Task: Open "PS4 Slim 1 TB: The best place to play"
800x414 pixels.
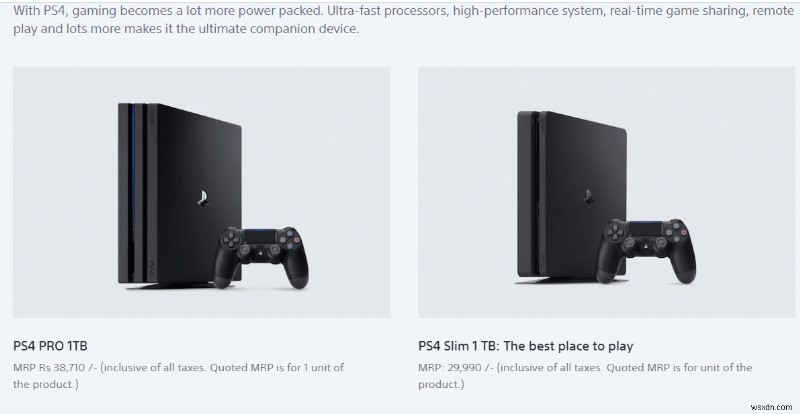Action: point(525,346)
